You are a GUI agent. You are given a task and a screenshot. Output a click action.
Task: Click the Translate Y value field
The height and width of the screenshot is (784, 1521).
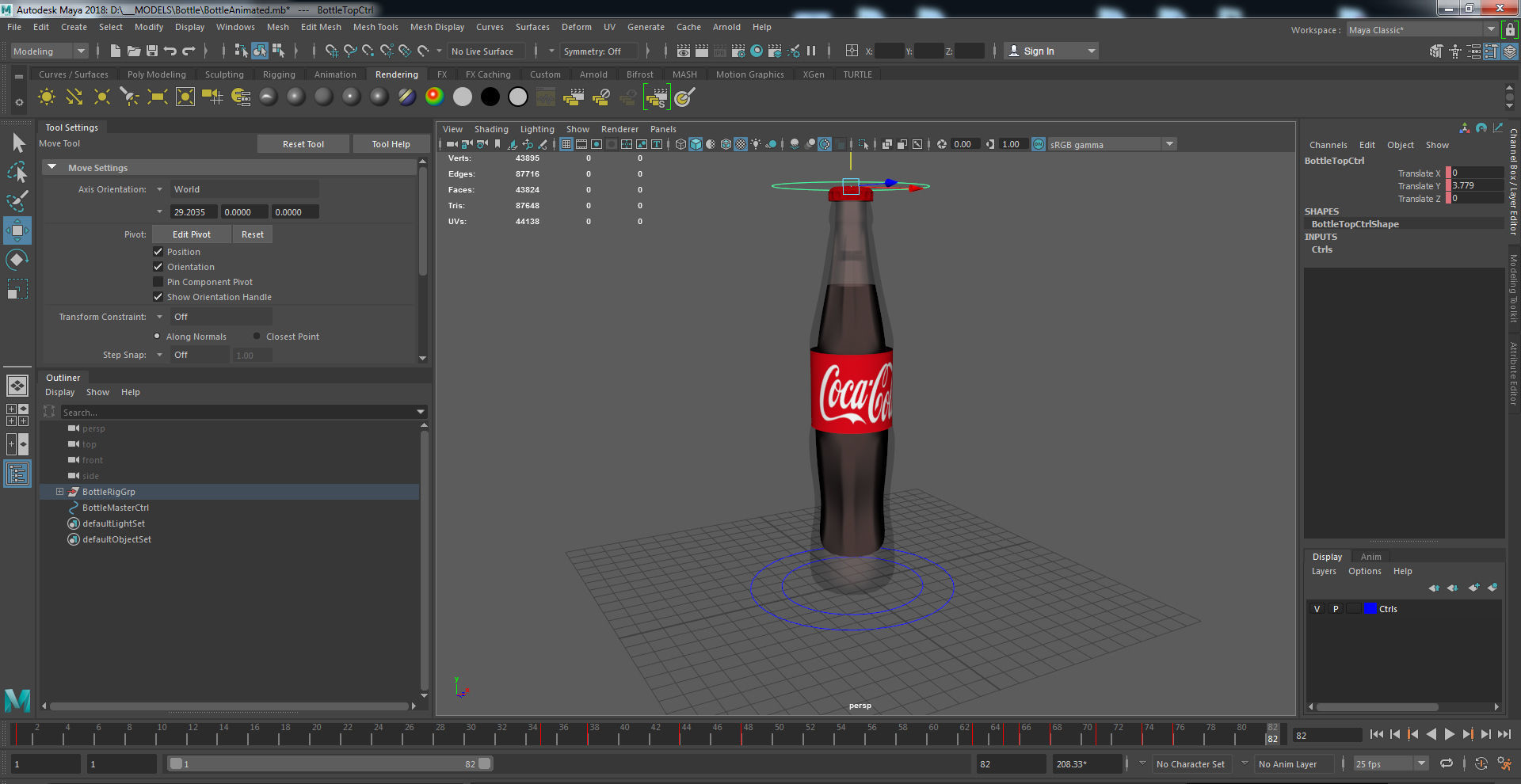[x=1477, y=185]
